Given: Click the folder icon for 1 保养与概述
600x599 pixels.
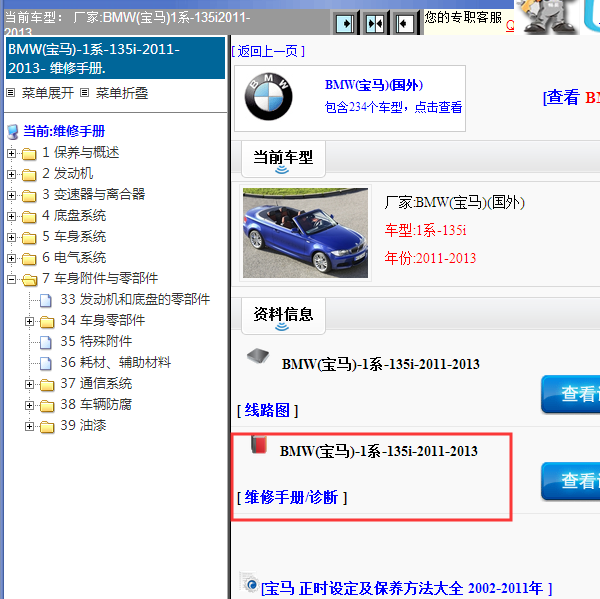Looking at the screenshot, I should (x=29, y=154).
